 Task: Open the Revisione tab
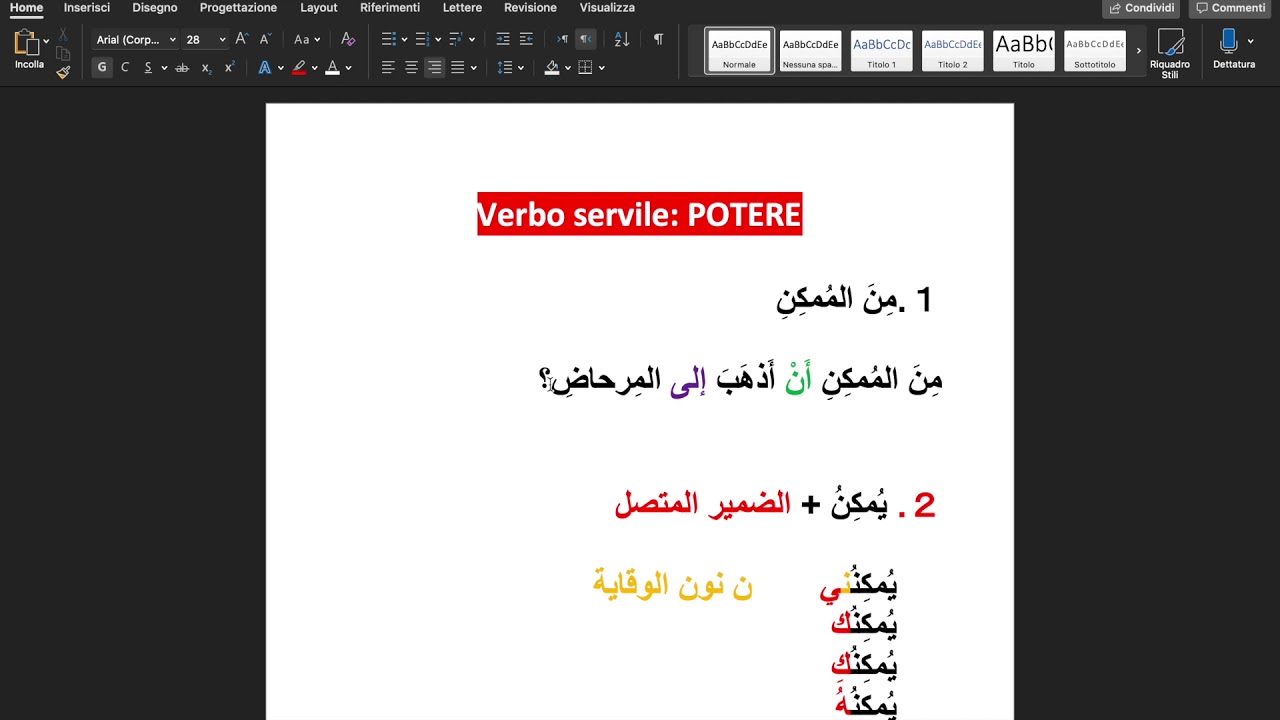click(x=530, y=8)
